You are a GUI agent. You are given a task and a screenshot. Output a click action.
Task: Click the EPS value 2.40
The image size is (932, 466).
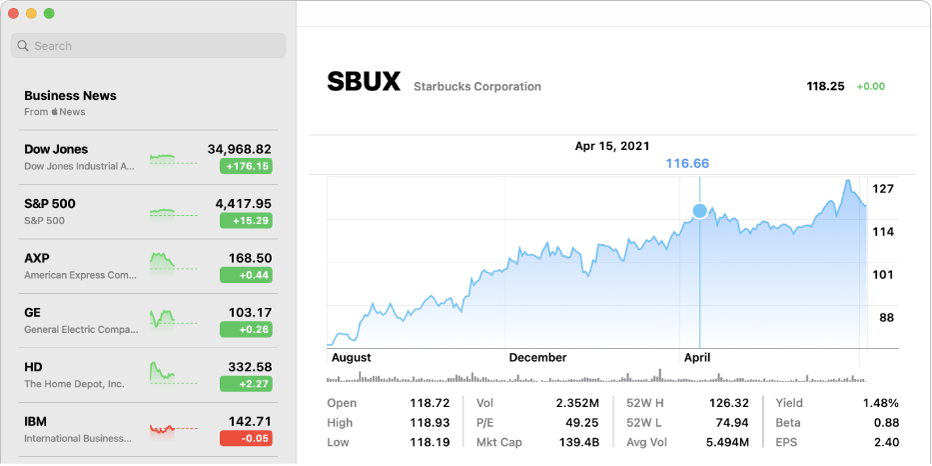(887, 442)
